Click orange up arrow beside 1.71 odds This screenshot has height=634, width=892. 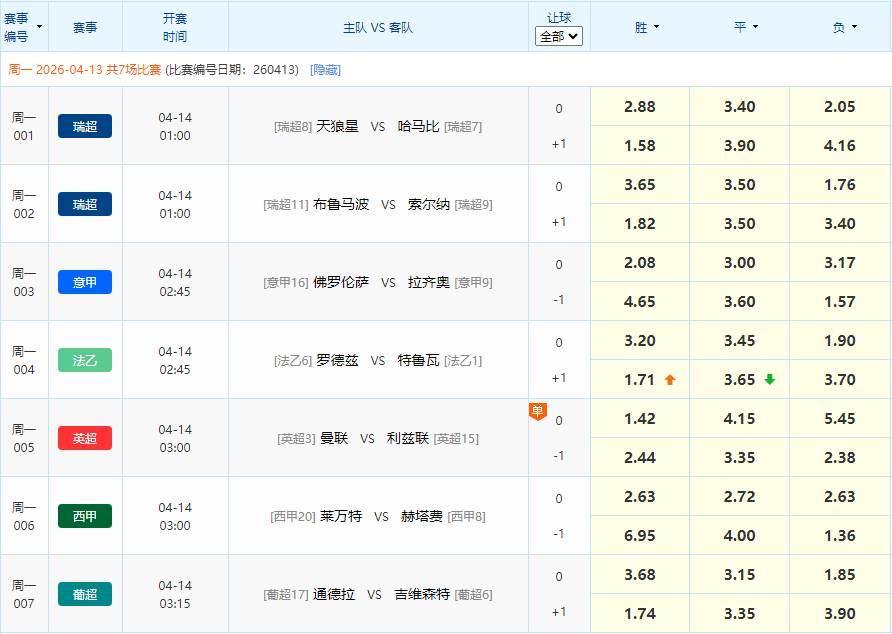pos(670,380)
